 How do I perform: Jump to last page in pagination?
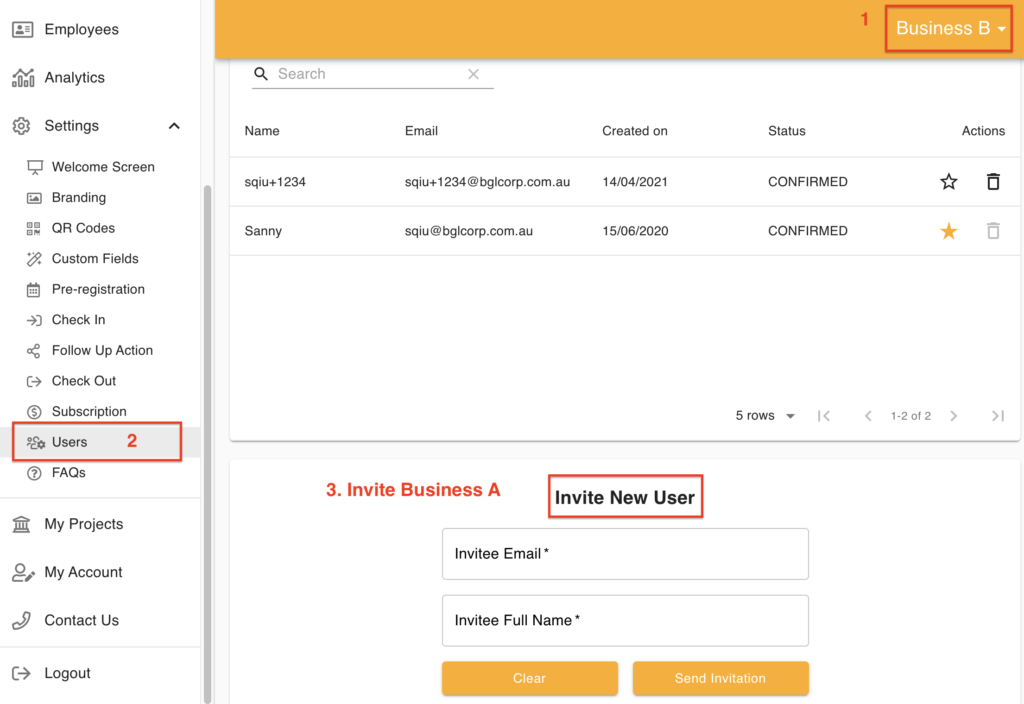[x=997, y=416]
